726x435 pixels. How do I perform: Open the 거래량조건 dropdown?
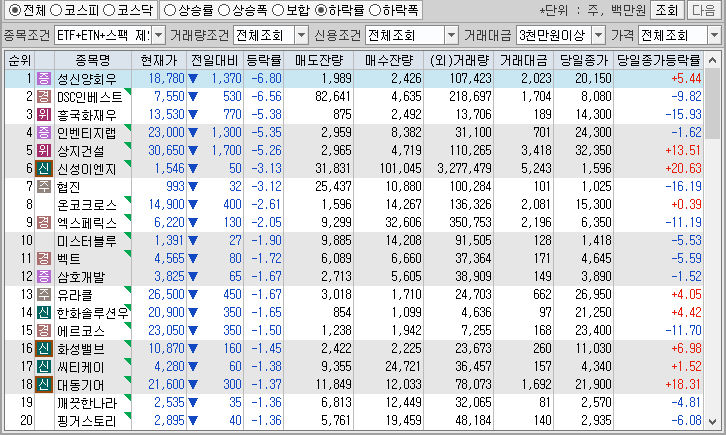pos(301,35)
